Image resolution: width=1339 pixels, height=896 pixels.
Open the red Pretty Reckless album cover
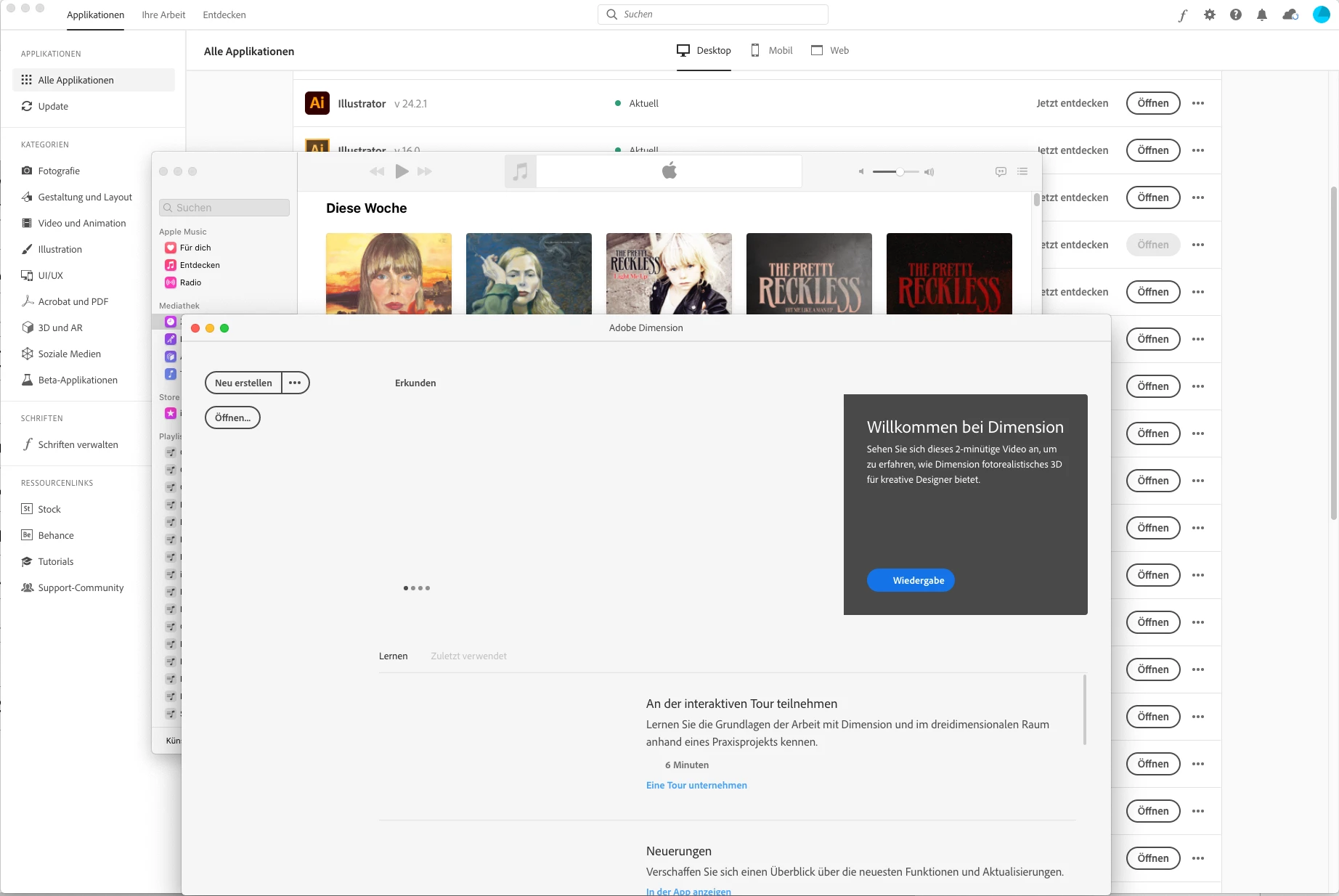[x=949, y=274]
